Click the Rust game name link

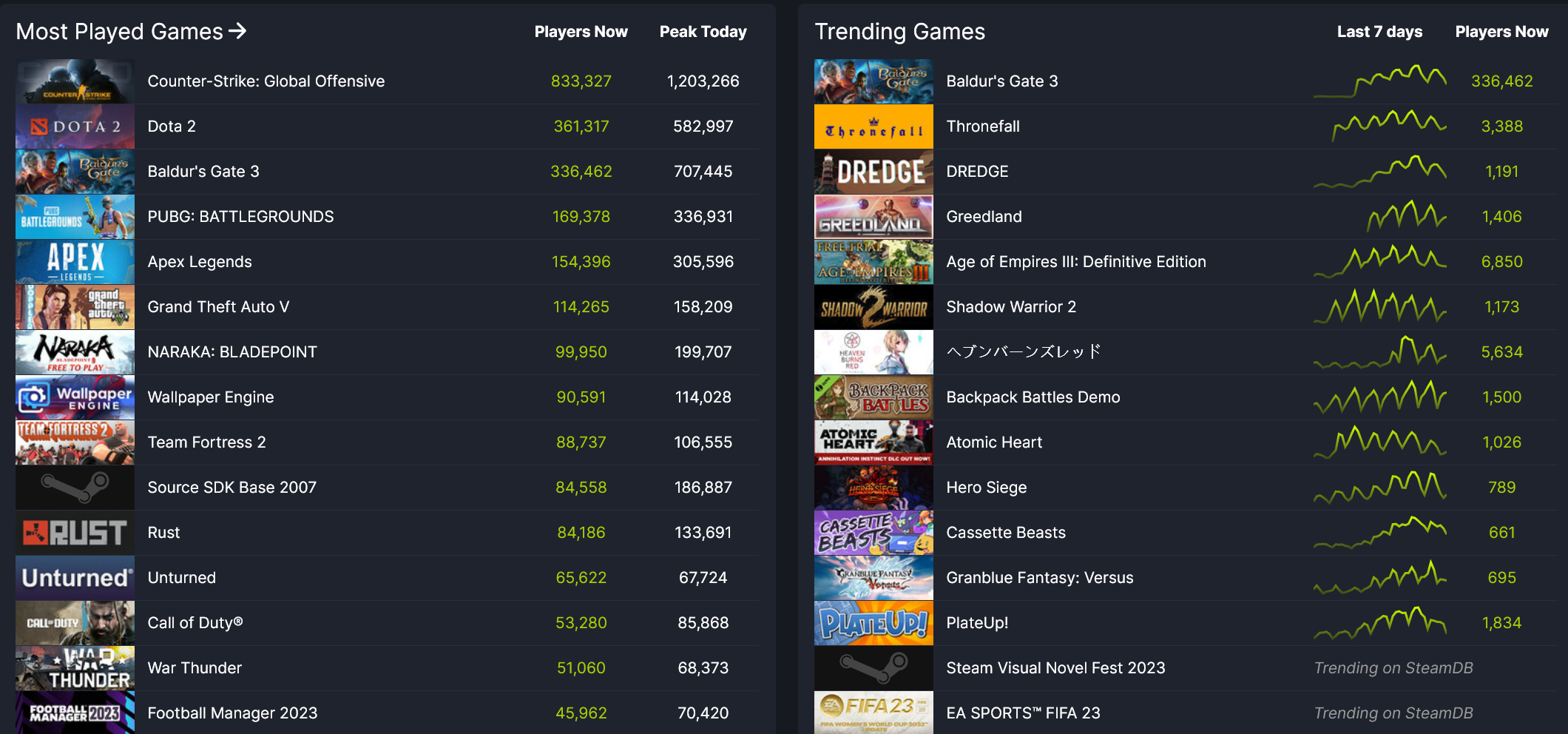163,533
